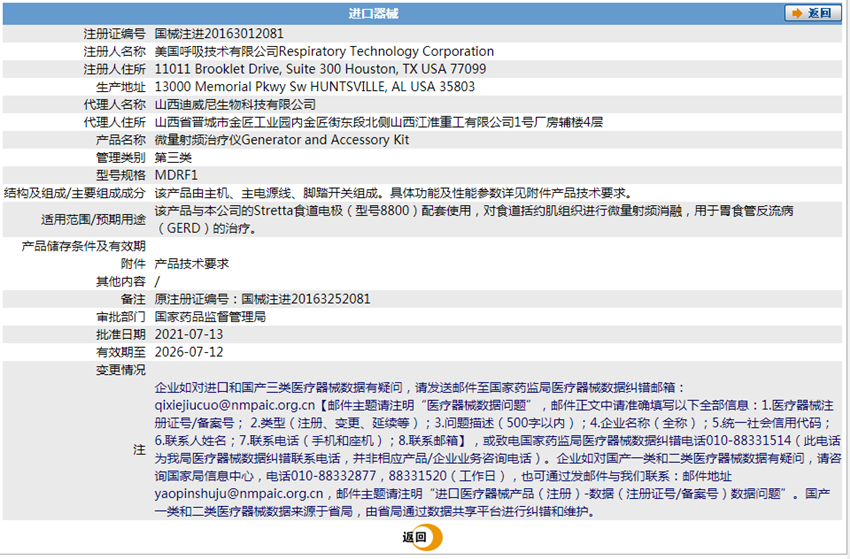Click approving department 国家药品监督管理局

click(x=210, y=317)
